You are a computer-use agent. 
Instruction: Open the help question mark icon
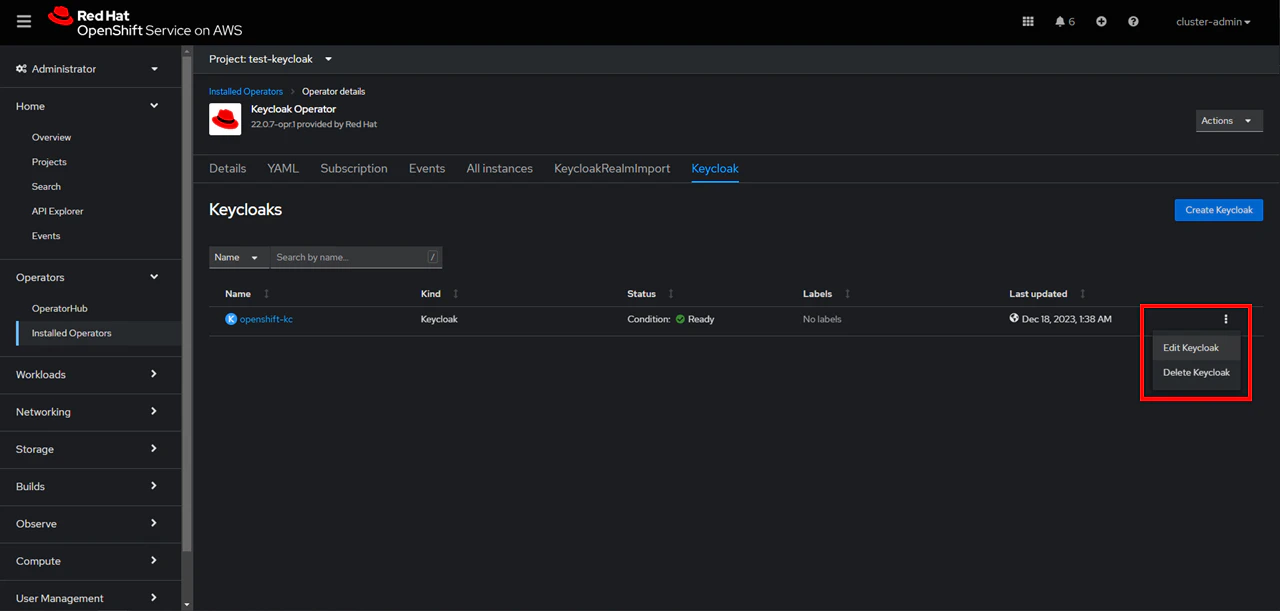click(1133, 21)
